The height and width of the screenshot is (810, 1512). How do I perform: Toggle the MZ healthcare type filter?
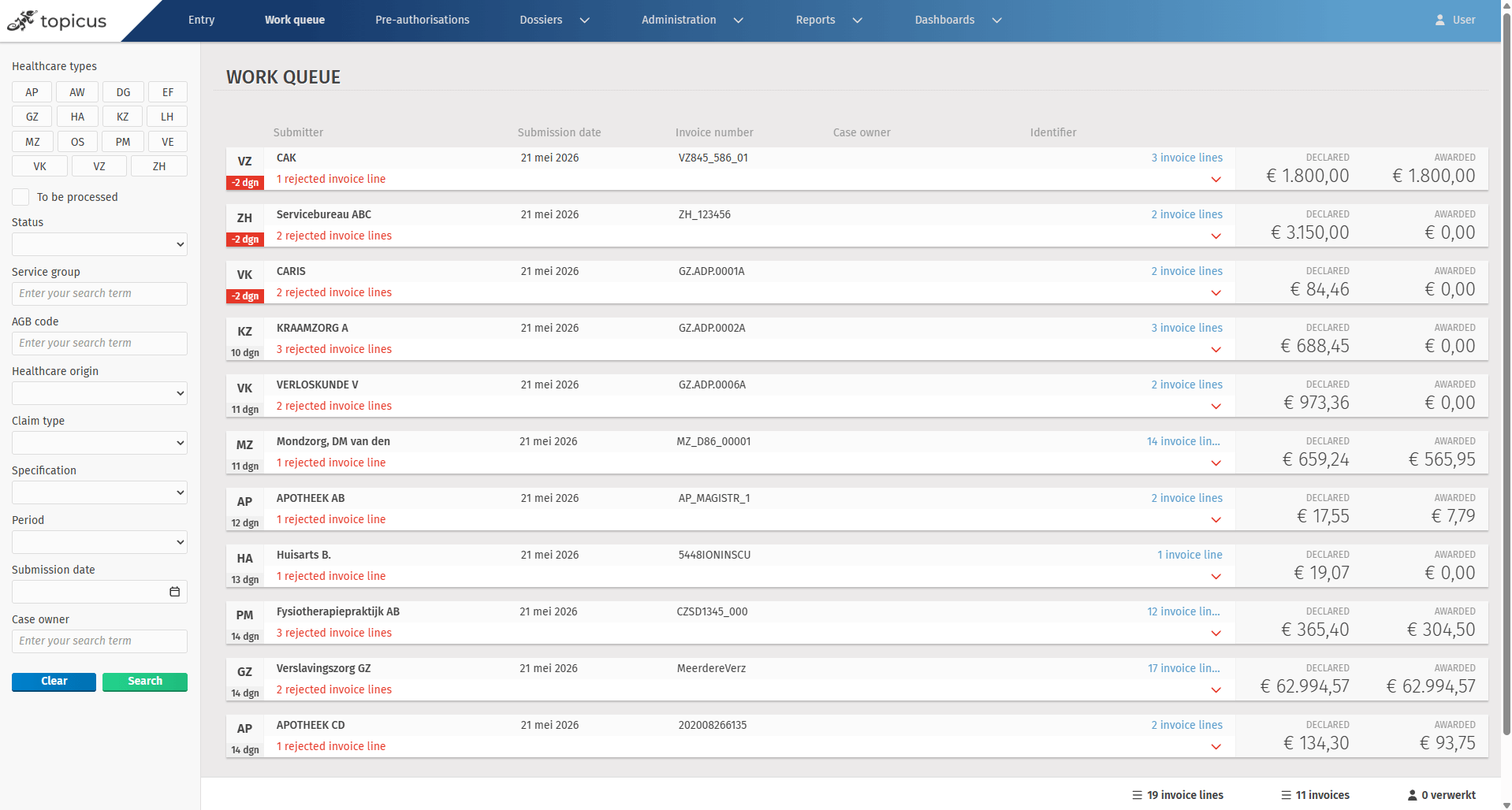(32, 142)
